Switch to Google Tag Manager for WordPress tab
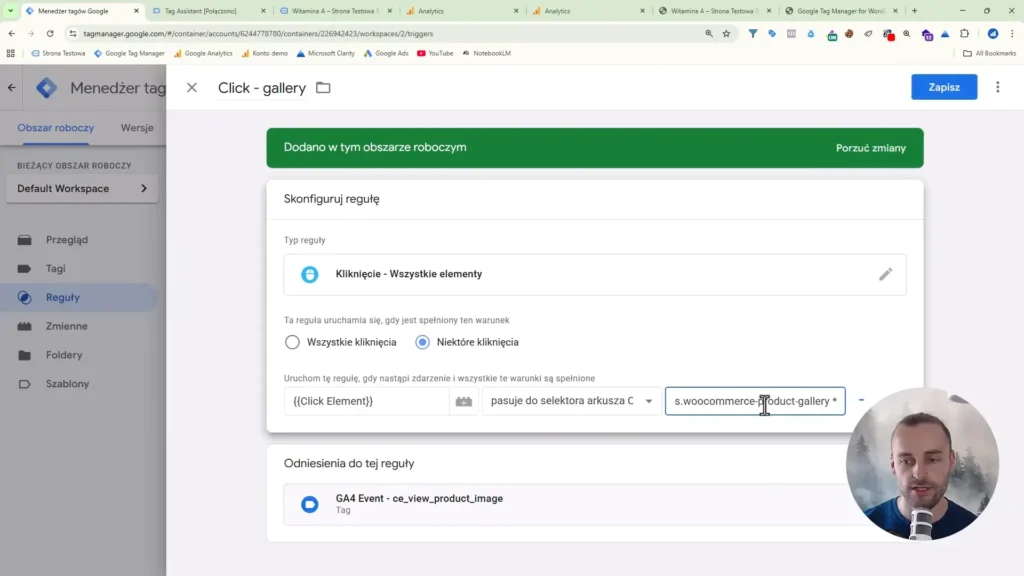 point(840,11)
